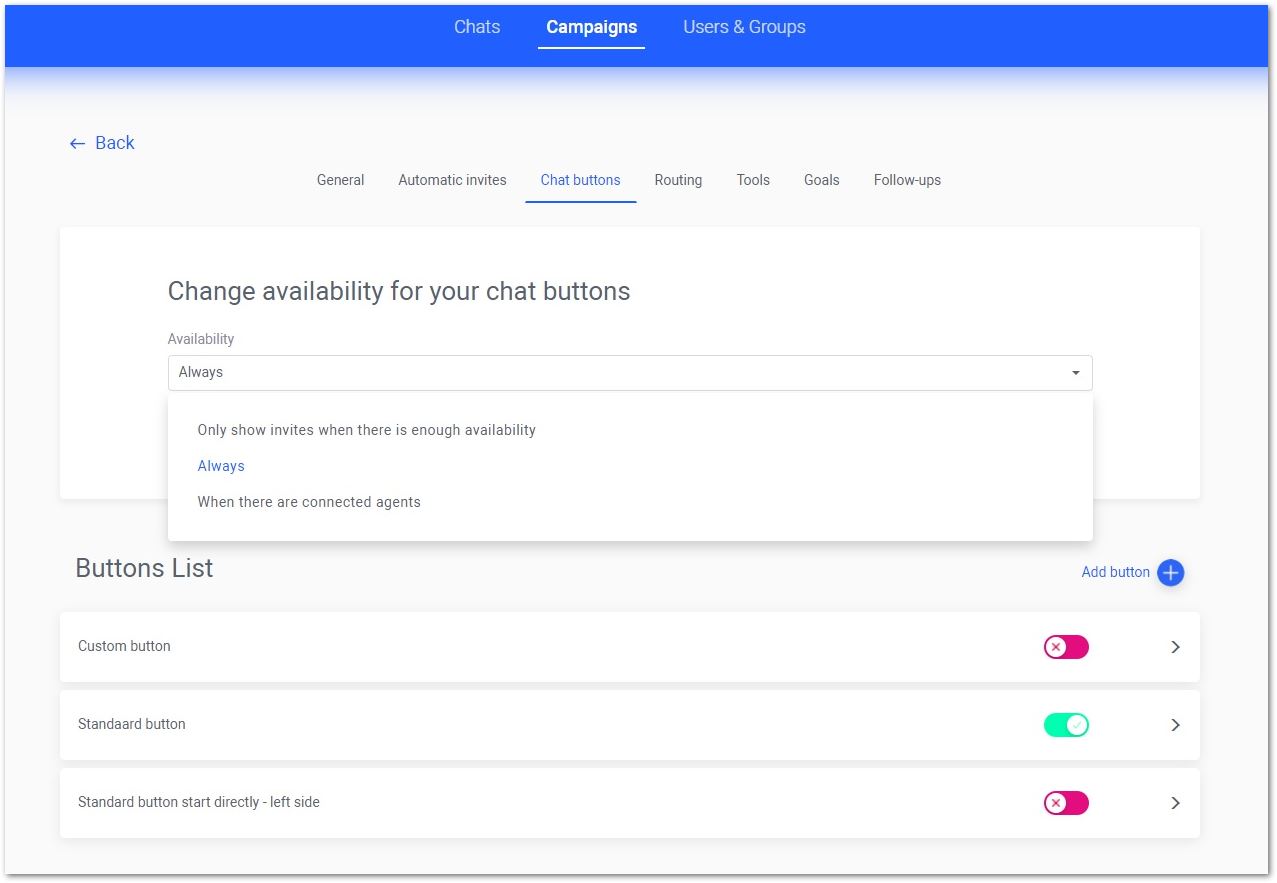Click the Back link text
Image resolution: width=1277 pixels, height=883 pixels.
[x=114, y=143]
